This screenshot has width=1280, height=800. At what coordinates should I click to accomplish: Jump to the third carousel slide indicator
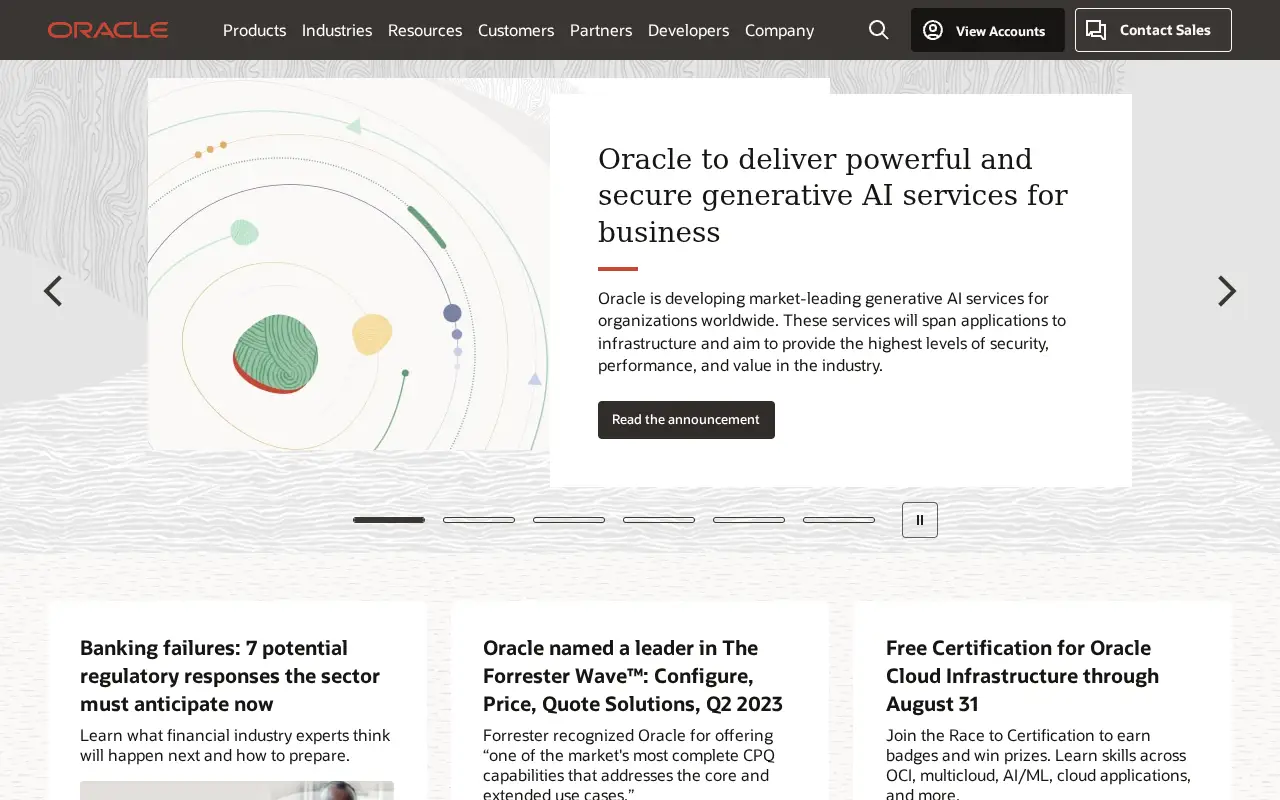[569, 520]
